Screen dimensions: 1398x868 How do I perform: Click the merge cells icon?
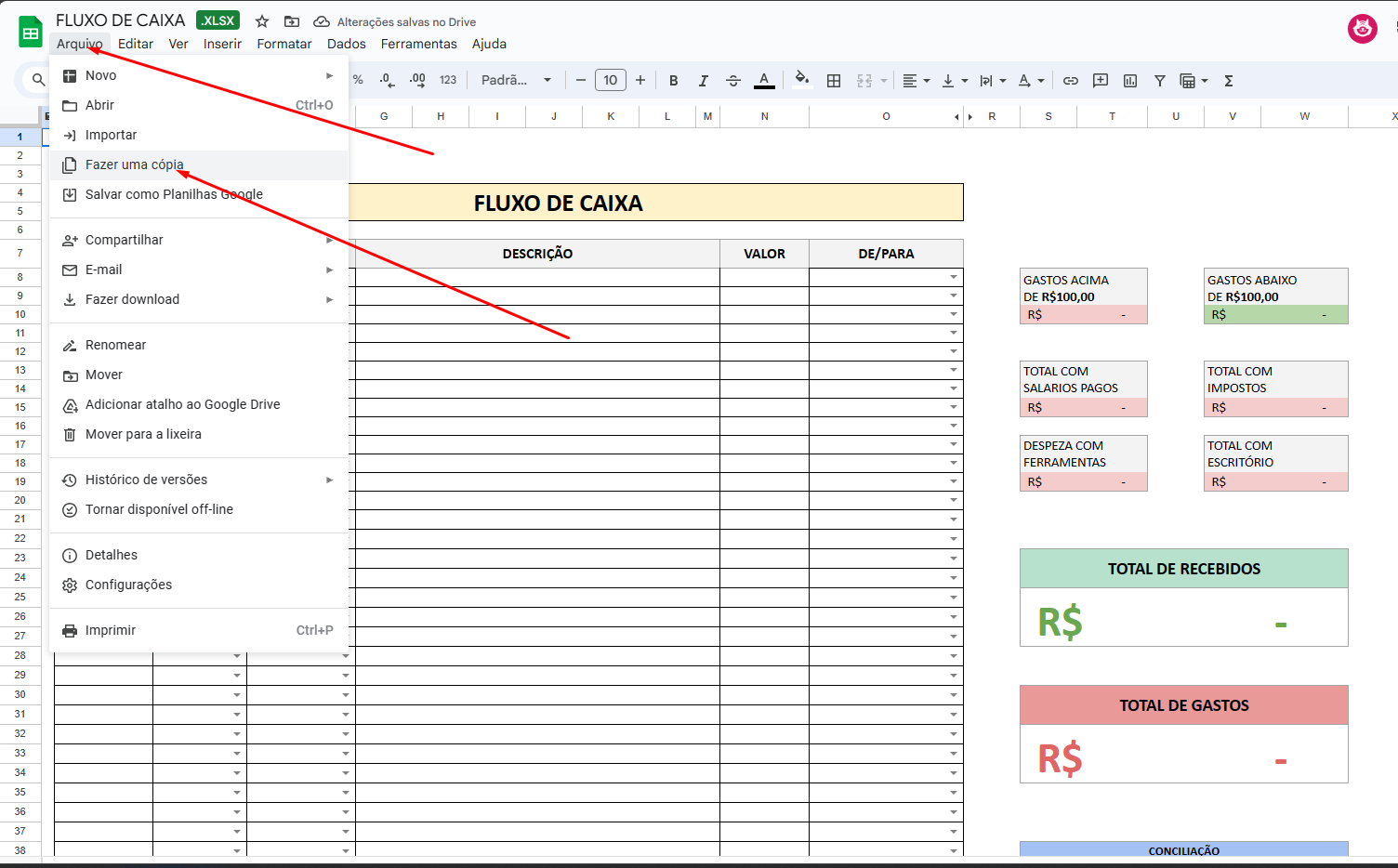click(x=864, y=81)
